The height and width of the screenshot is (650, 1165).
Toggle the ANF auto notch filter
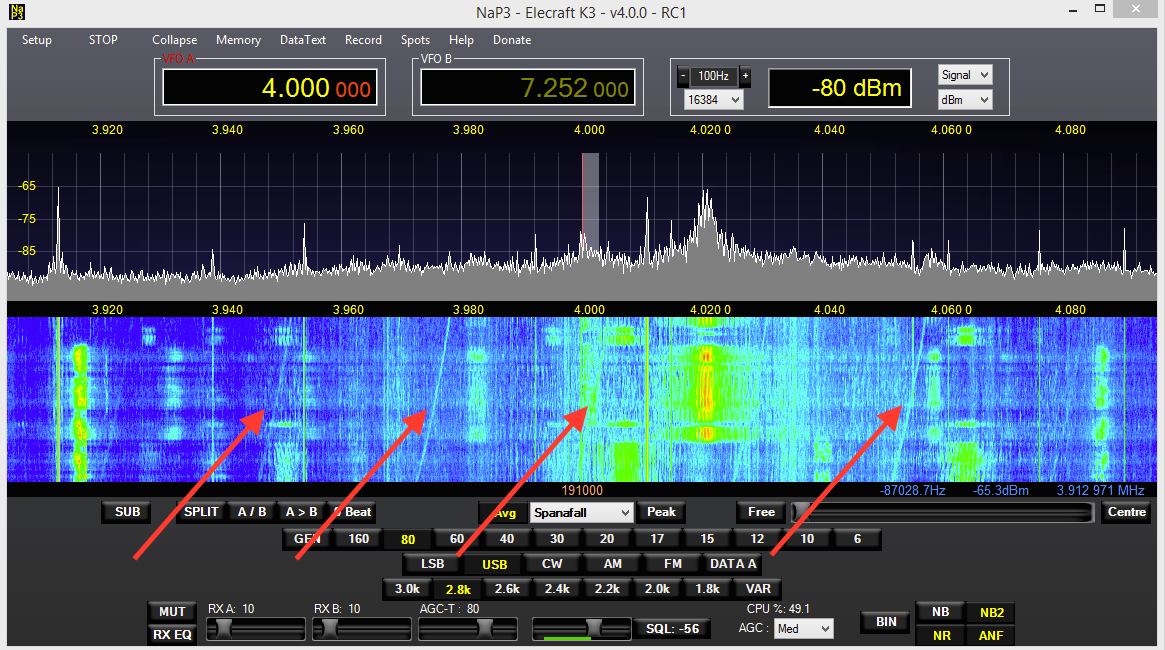(x=990, y=635)
